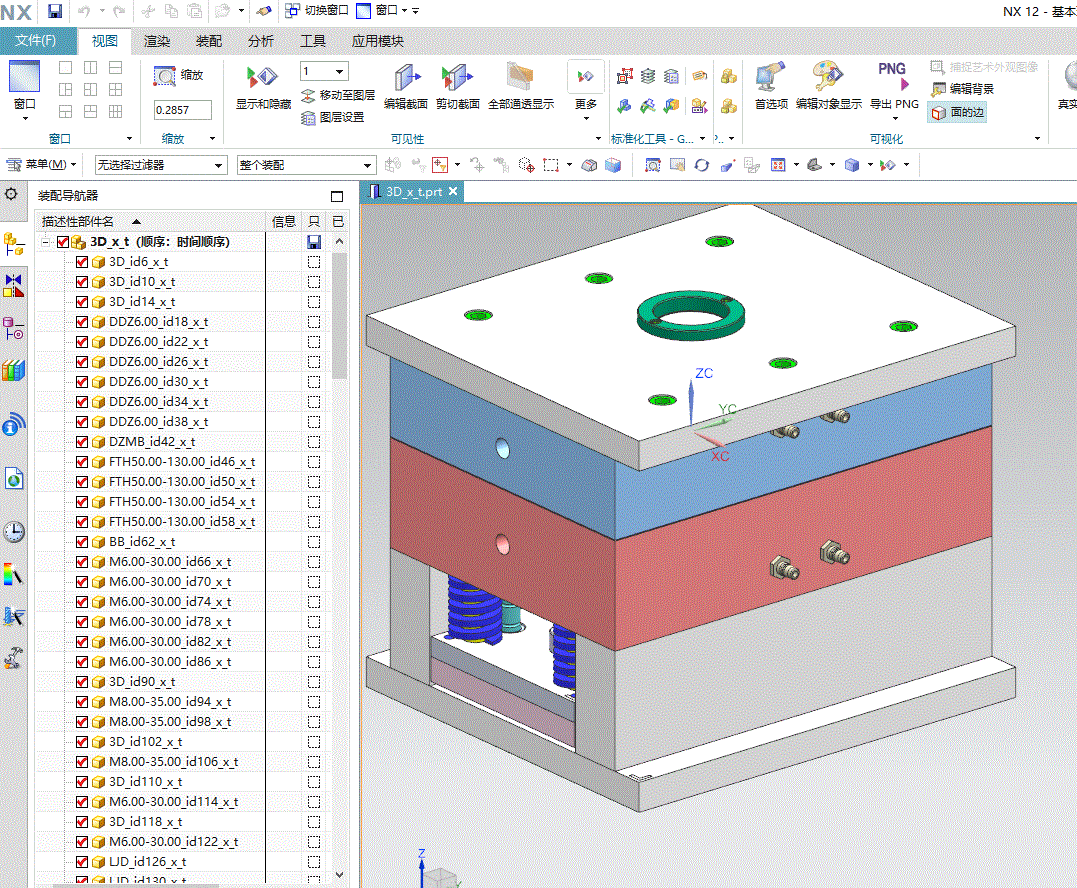Screen dimensions: 1077x888
Task: Expand the Zoom group dropdown arrow
Action: tap(212, 139)
